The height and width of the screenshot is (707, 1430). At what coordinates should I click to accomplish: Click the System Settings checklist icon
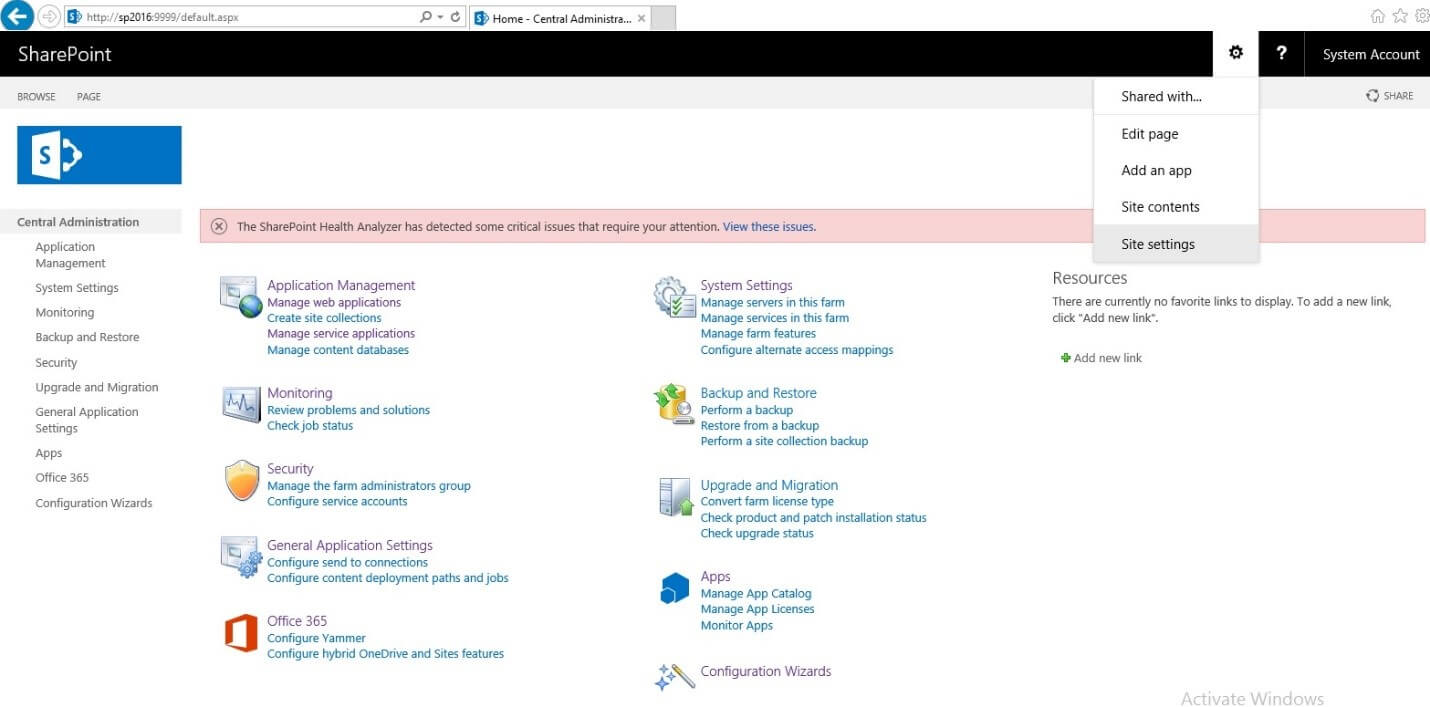point(675,298)
